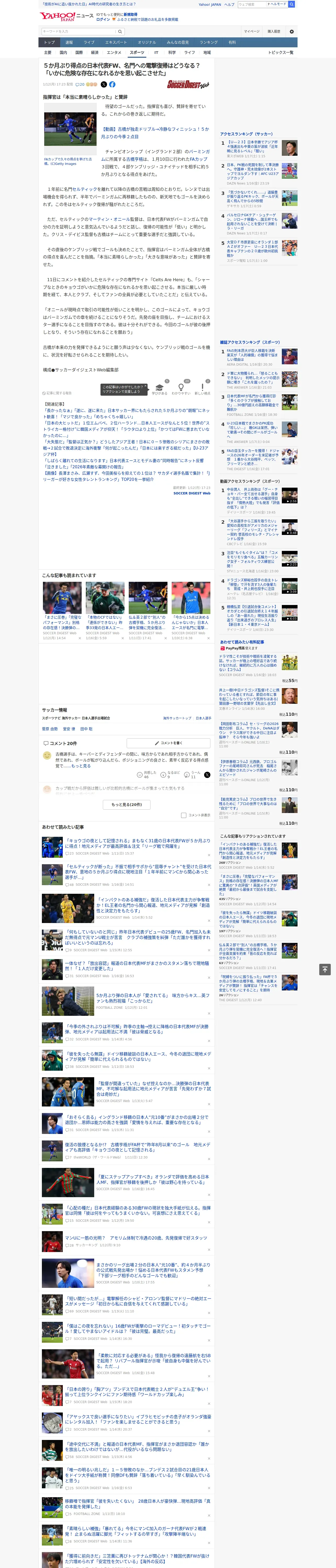Click the ログイン link
The width and height of the screenshot is (336, 1568).
pos(103,20)
